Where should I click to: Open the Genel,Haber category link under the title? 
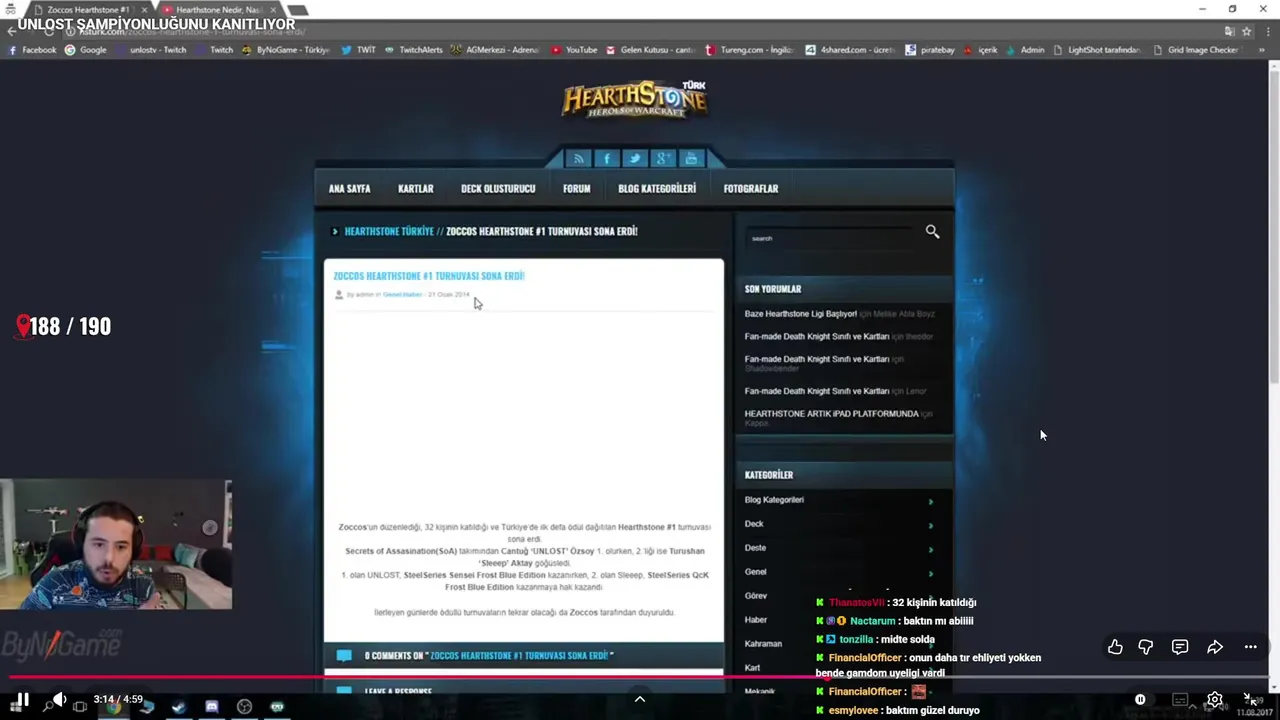pyautogui.click(x=403, y=294)
